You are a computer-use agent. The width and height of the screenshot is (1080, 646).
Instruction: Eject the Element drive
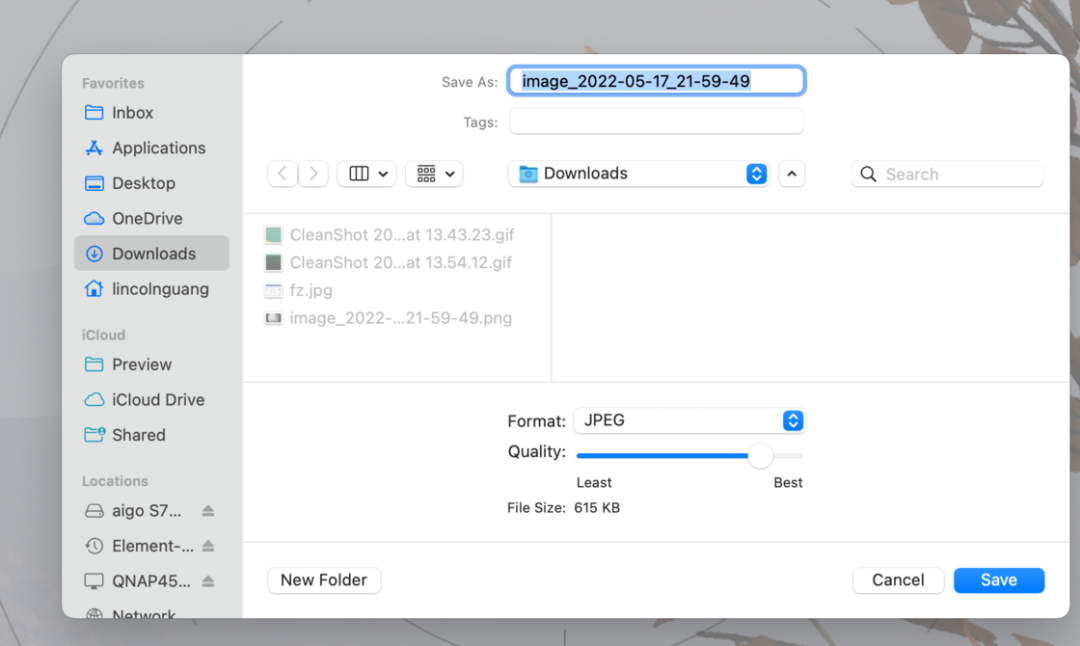[208, 546]
